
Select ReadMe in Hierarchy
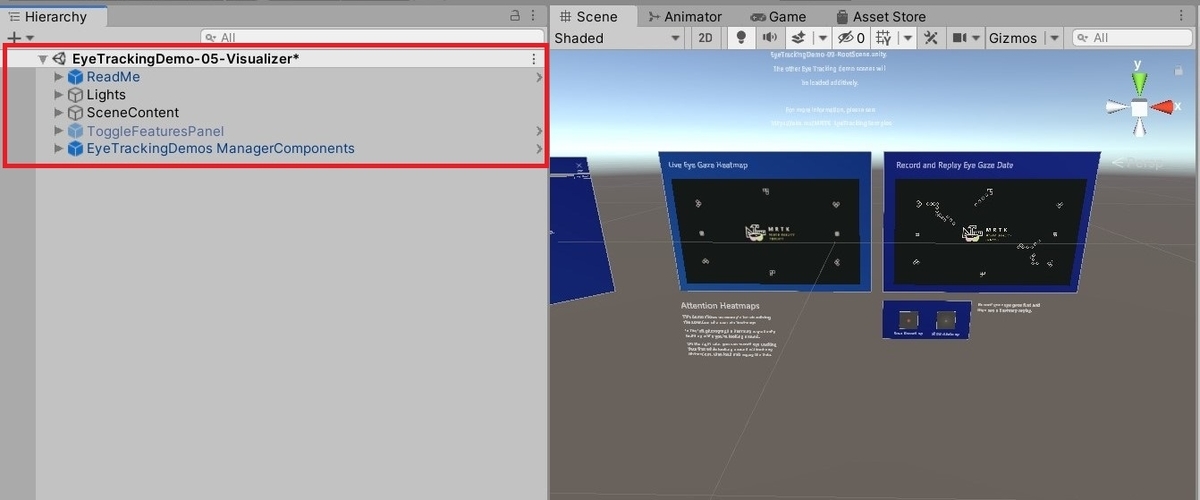point(113,77)
